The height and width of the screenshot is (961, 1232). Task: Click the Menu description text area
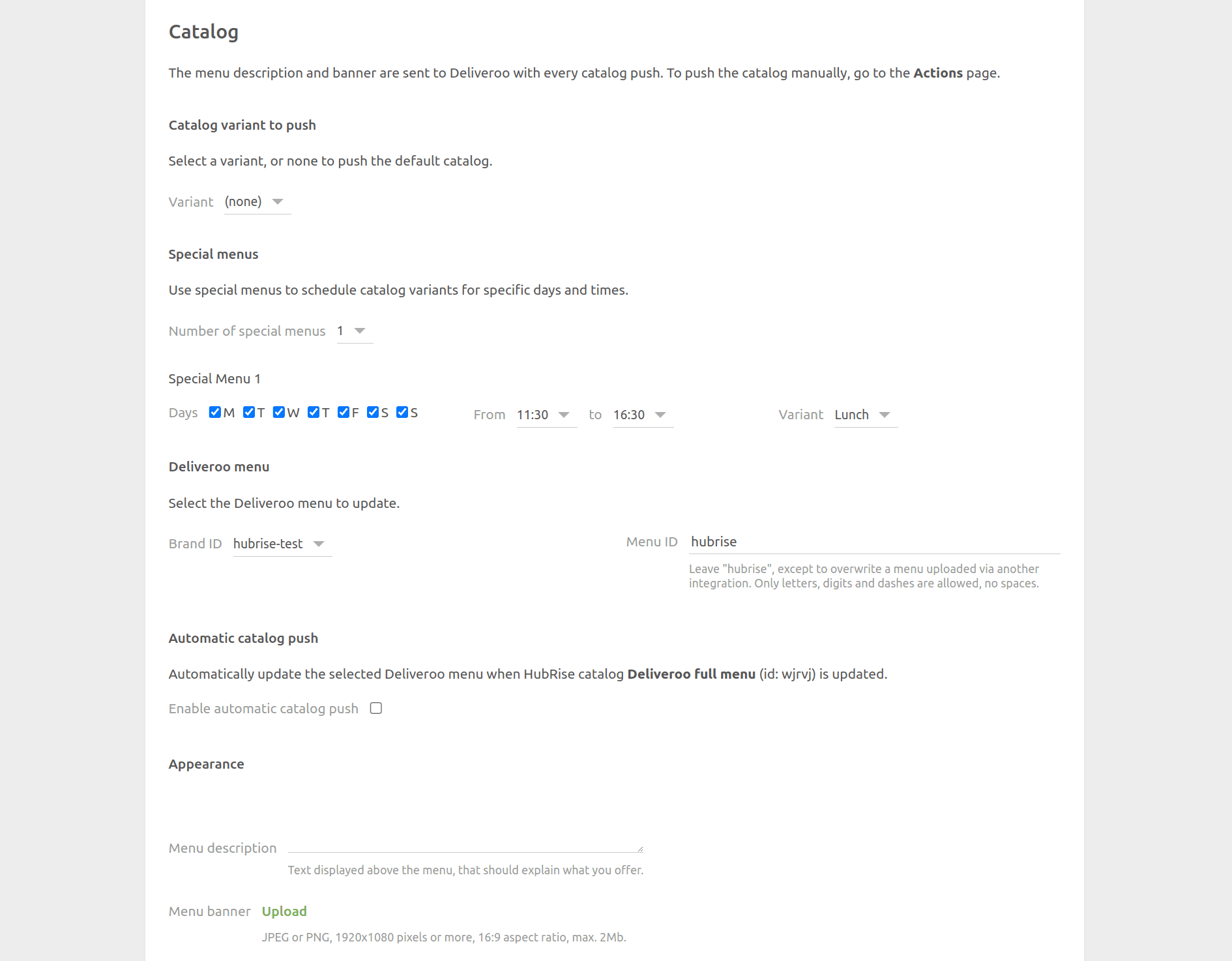point(464,845)
